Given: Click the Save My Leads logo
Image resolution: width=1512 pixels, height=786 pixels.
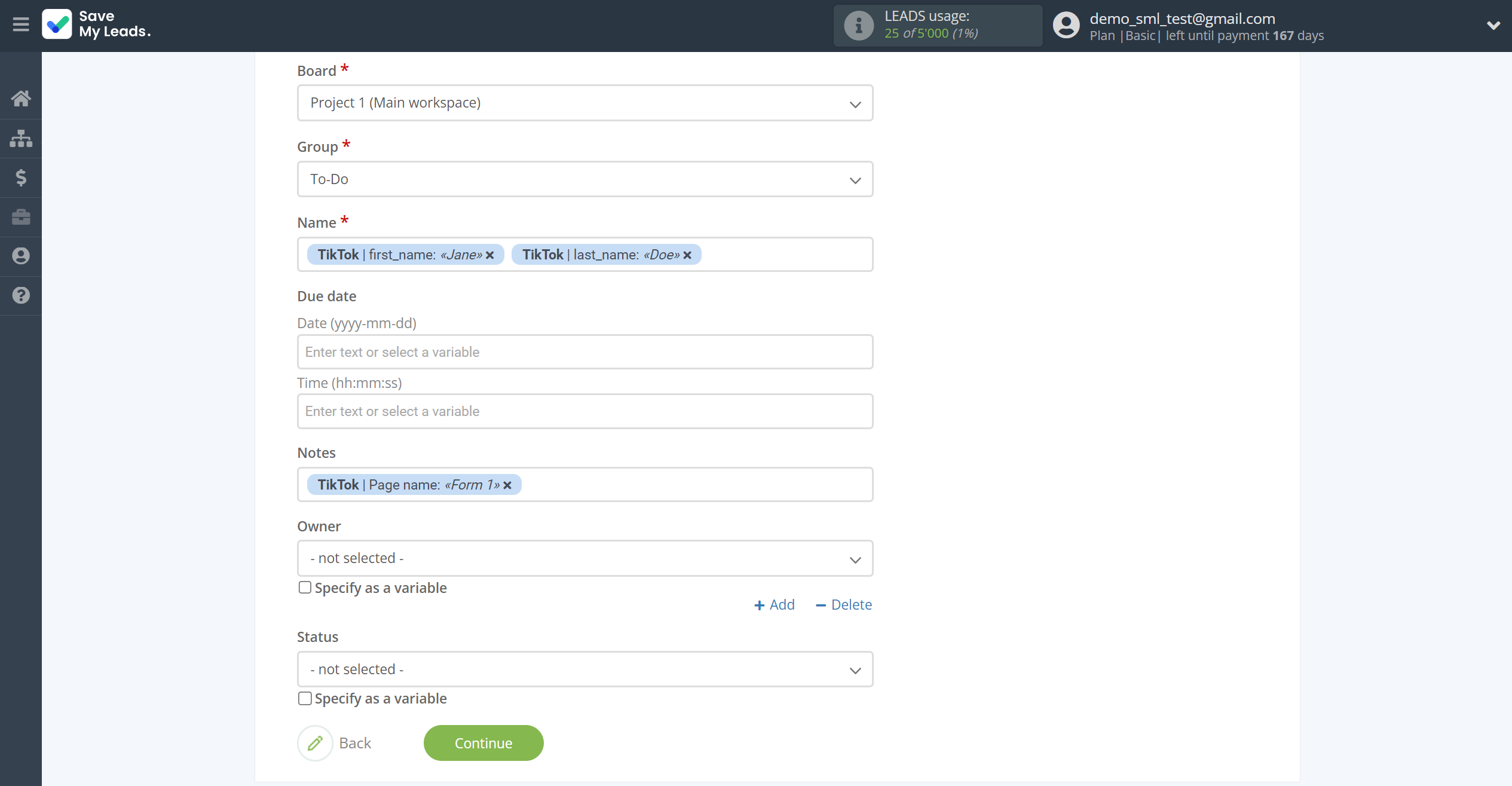Looking at the screenshot, I should click(96, 24).
